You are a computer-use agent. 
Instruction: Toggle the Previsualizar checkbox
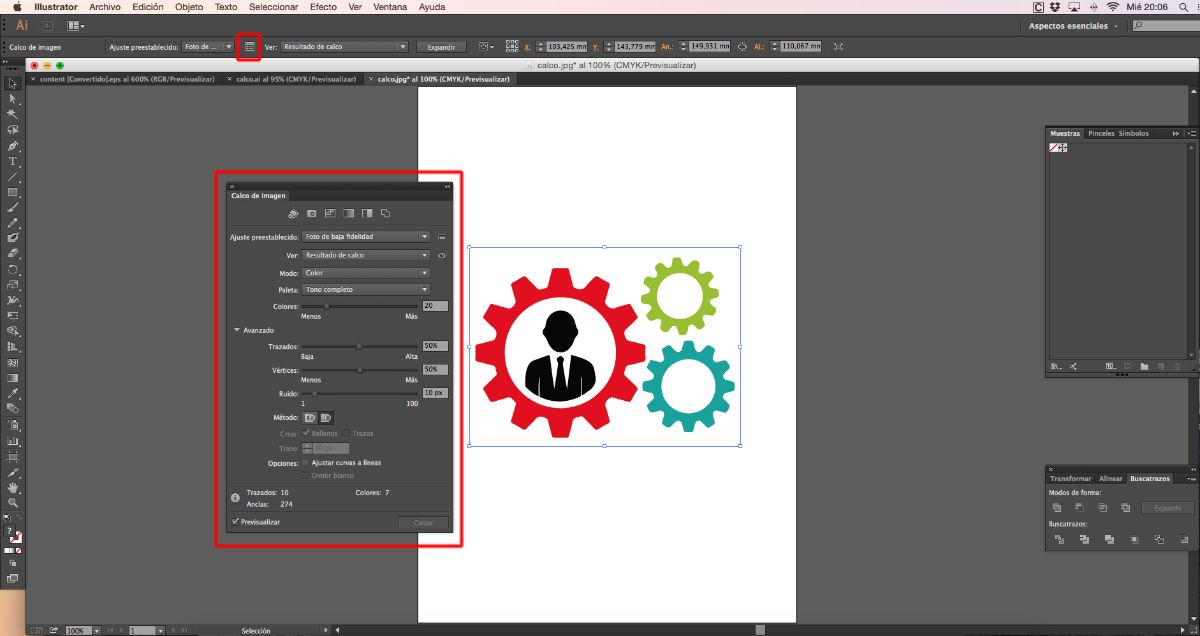point(235,522)
